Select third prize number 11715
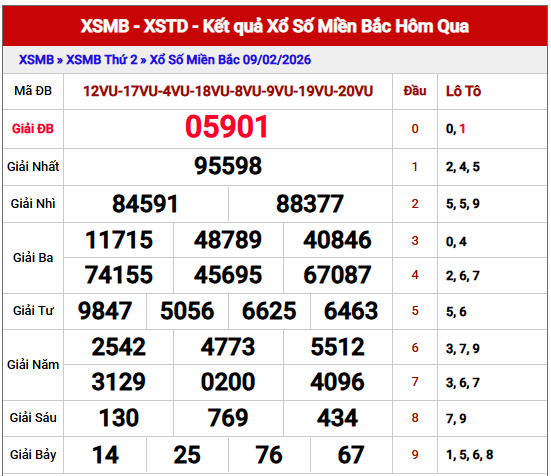Image resolution: width=551 pixels, height=476 pixels. pyautogui.click(x=119, y=240)
